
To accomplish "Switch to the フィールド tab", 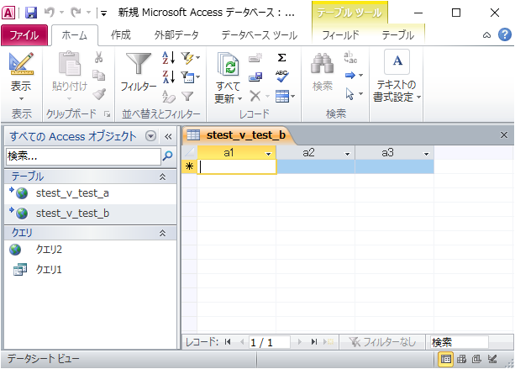I will coord(341,35).
